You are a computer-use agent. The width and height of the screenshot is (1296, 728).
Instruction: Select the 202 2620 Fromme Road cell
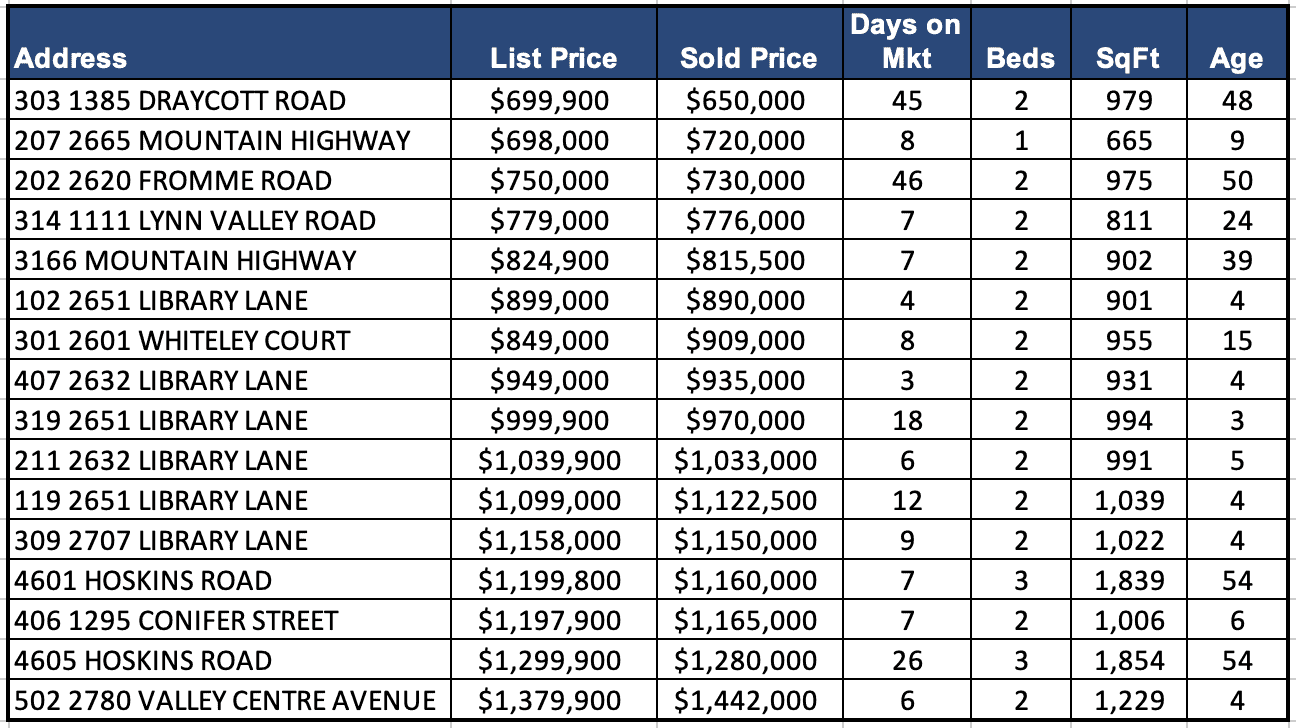173,181
